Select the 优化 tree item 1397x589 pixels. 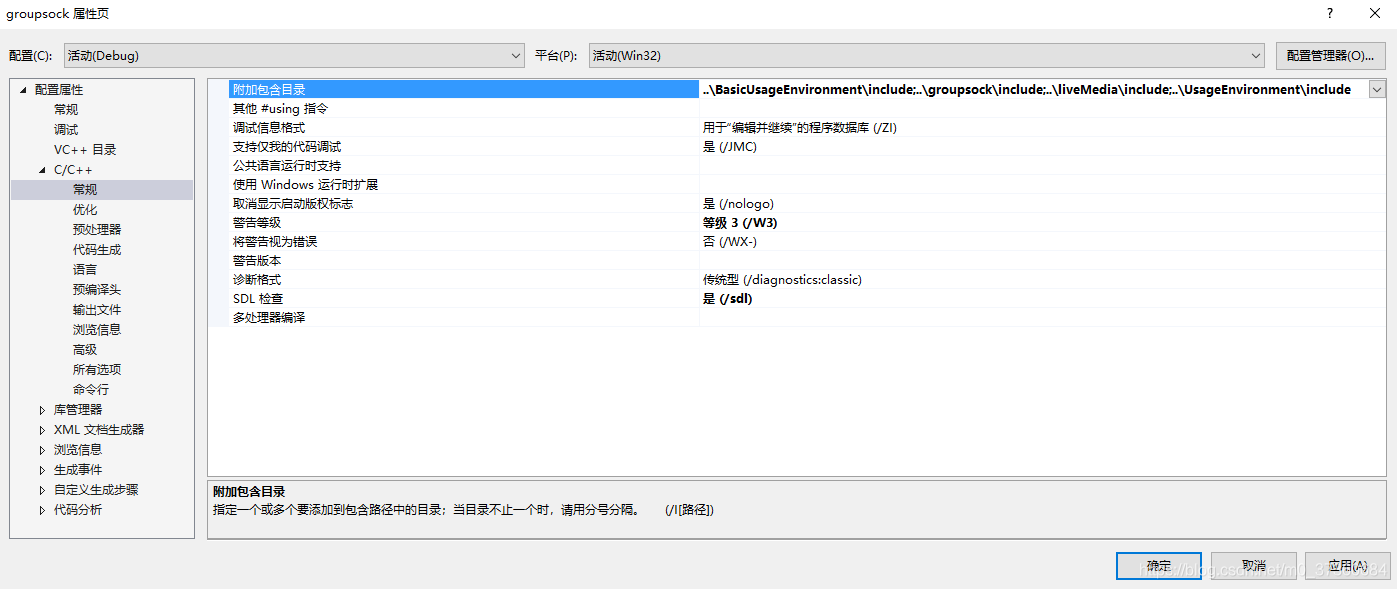click(x=85, y=210)
